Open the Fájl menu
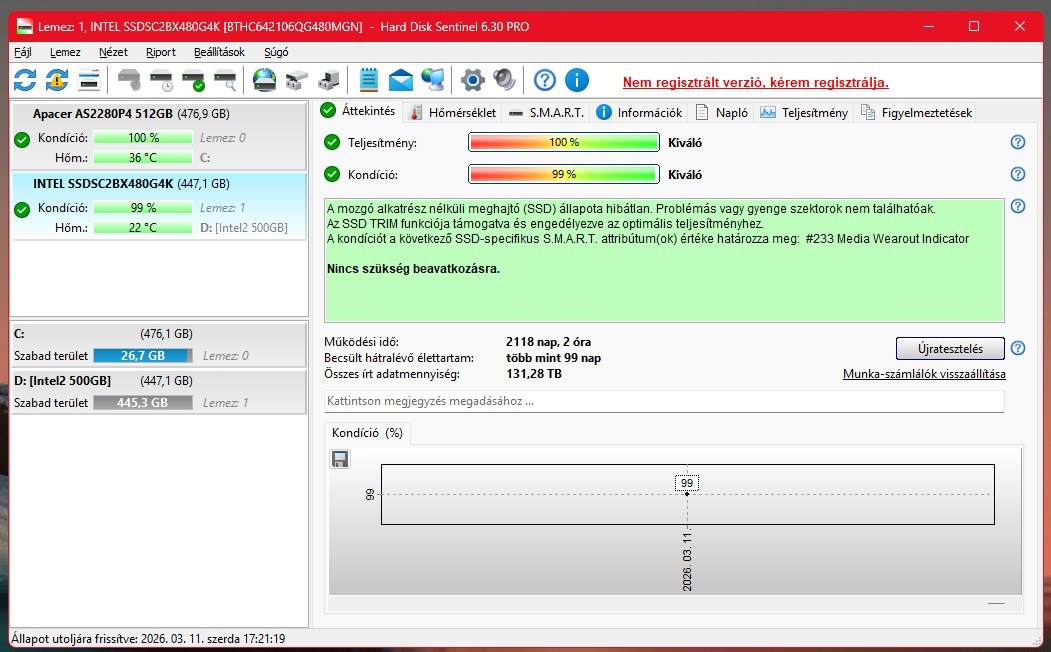 (23, 52)
